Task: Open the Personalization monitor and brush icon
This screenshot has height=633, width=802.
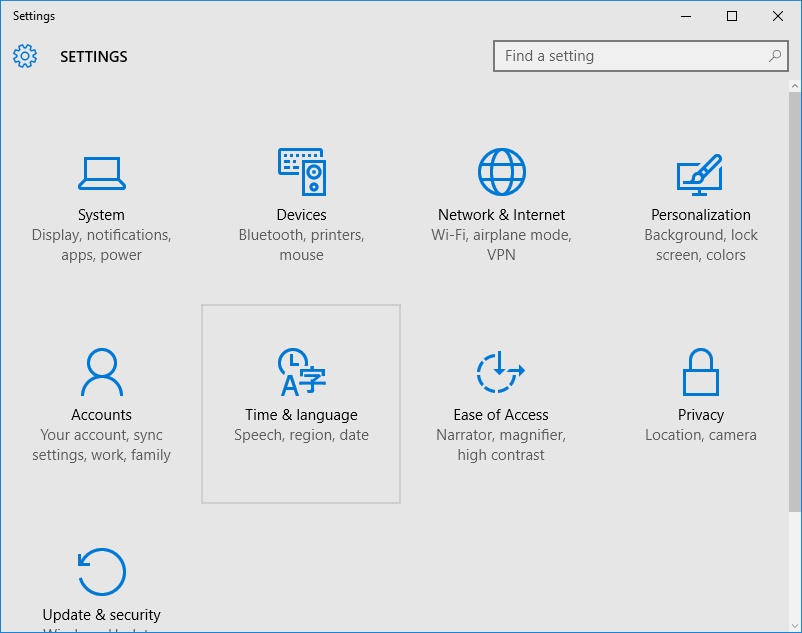Action: tap(700, 174)
